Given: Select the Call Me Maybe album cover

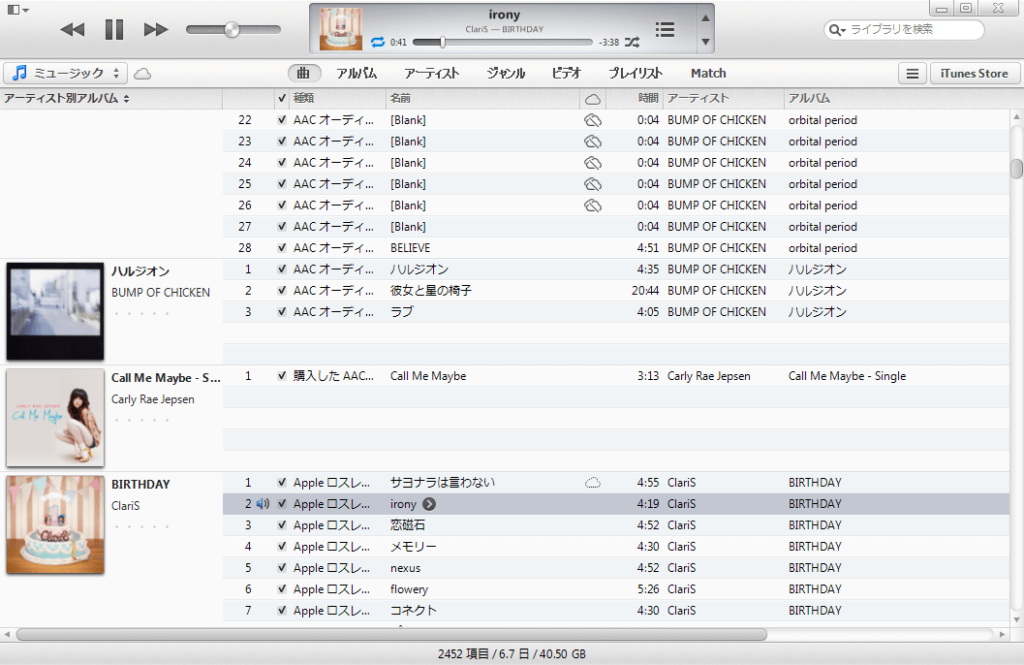Looking at the screenshot, I should pos(56,418).
